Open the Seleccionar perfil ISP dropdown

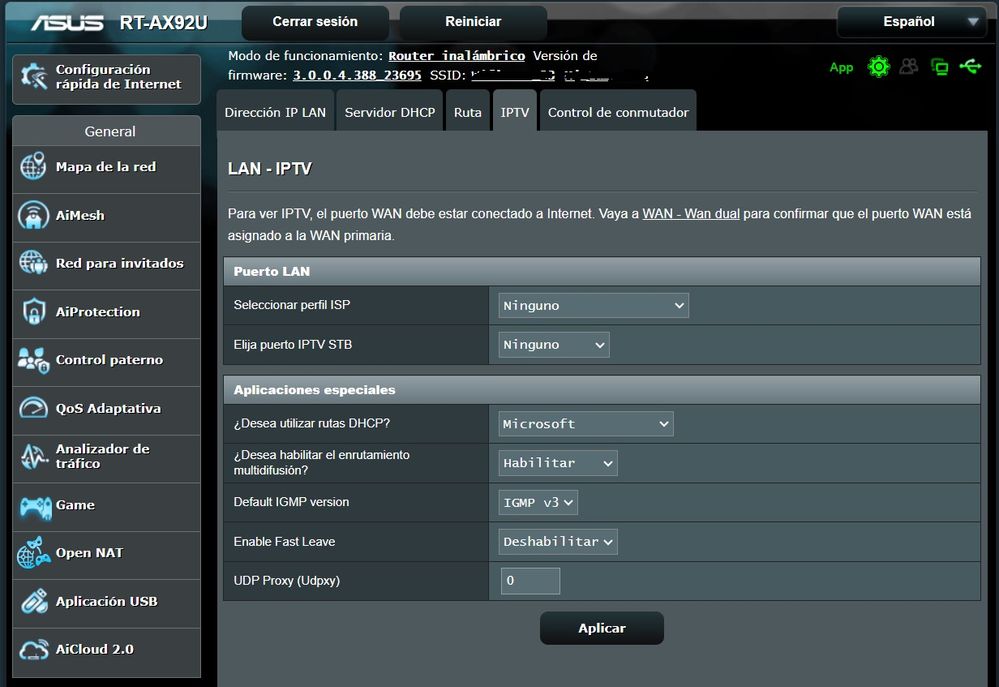(x=592, y=305)
